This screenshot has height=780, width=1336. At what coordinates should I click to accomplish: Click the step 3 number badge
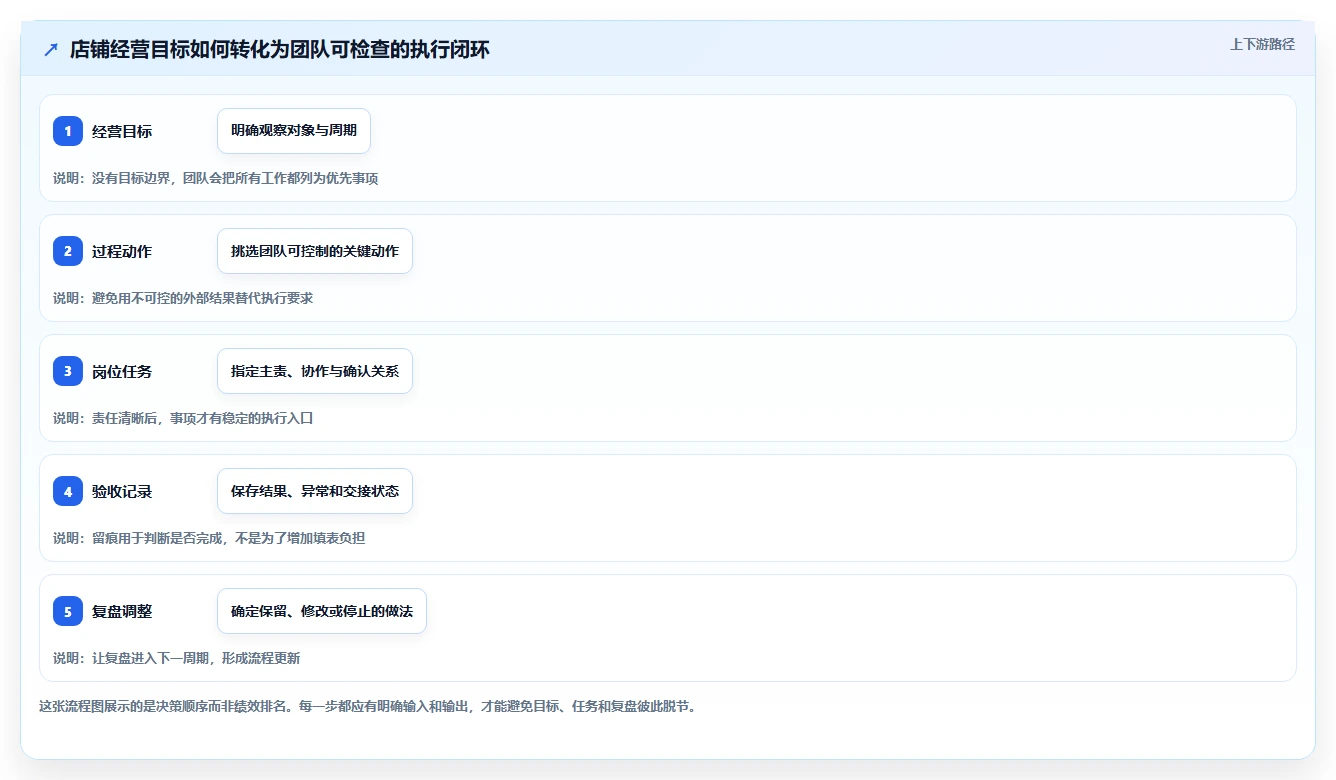[68, 371]
